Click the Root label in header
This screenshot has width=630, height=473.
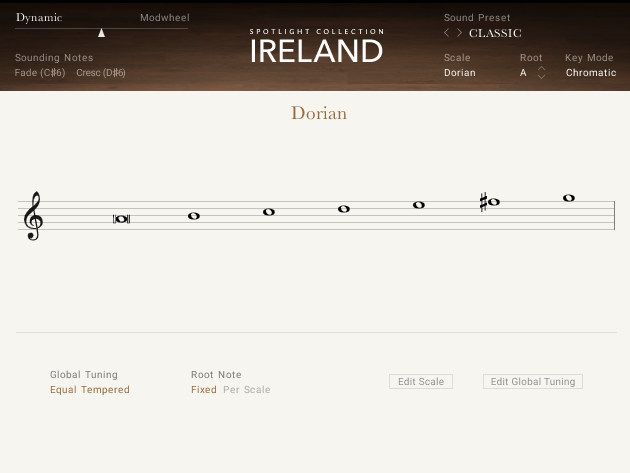531,58
